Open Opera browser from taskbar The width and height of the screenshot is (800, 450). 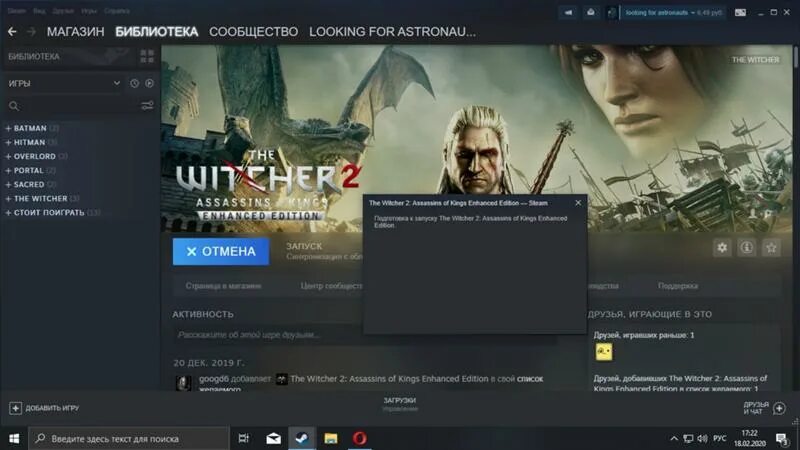point(360,438)
